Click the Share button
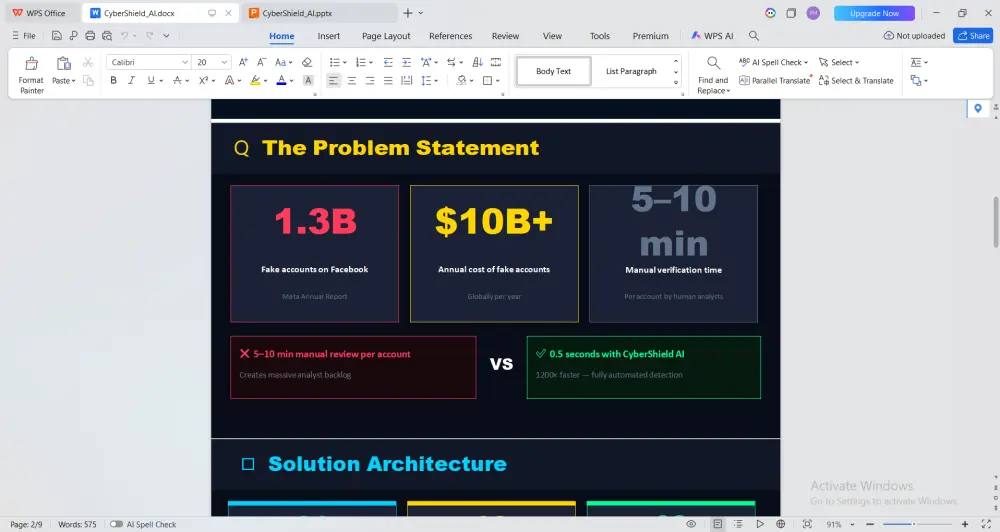 [973, 36]
